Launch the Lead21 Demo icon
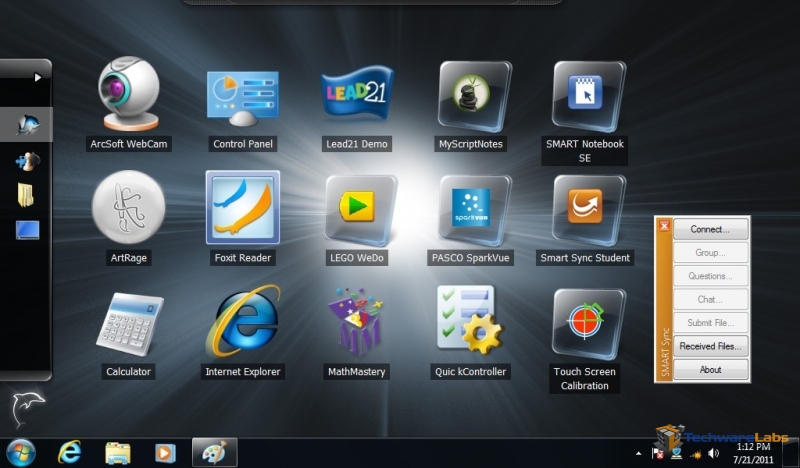Screen dimensions: 800x468 click(x=357, y=93)
